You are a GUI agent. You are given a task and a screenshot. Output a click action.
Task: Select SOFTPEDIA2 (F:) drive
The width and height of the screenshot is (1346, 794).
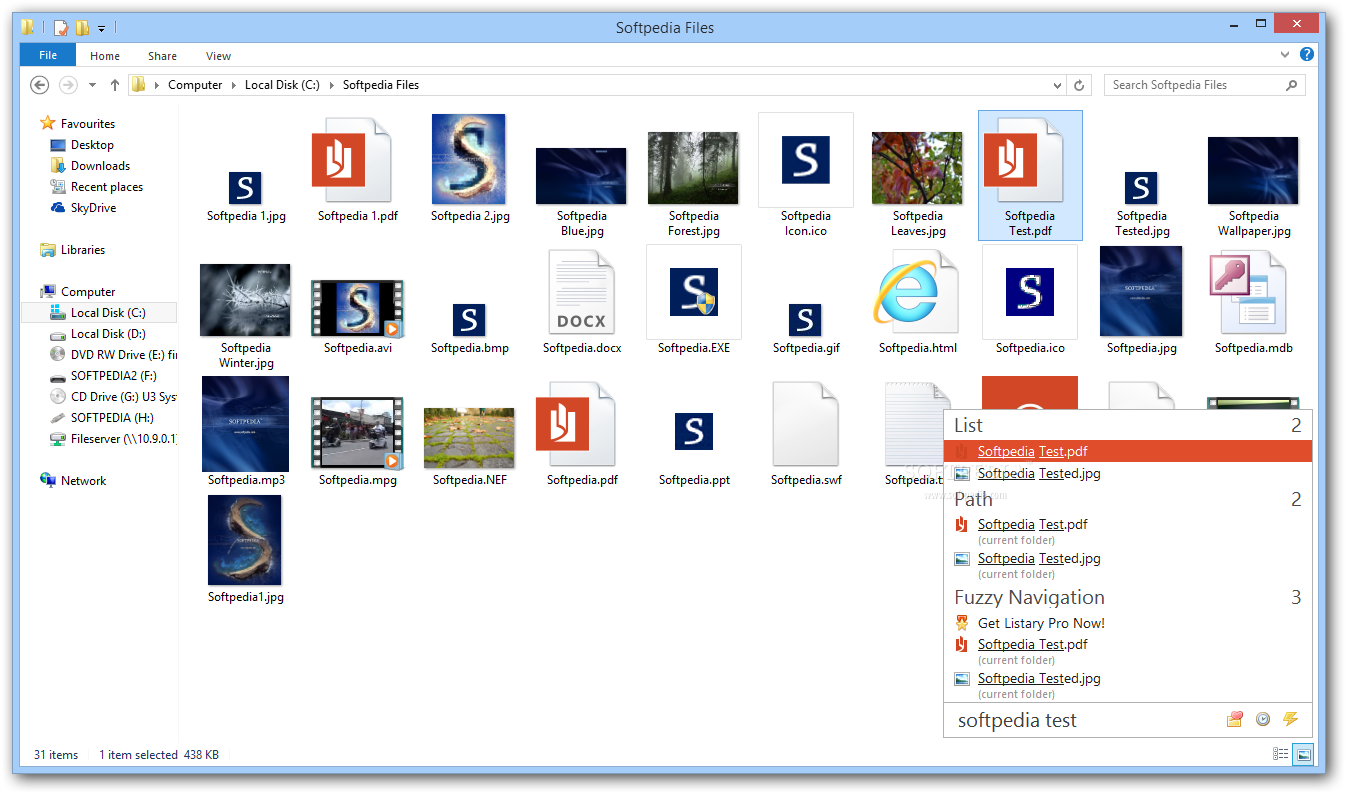[103, 376]
